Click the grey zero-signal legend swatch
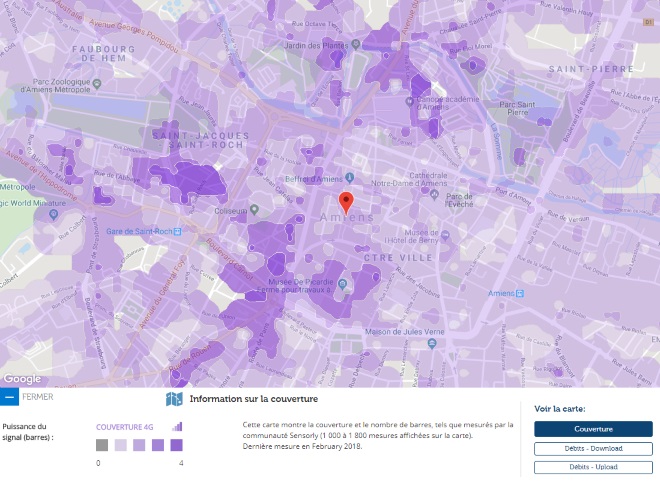The width and height of the screenshot is (660, 488). point(102,445)
